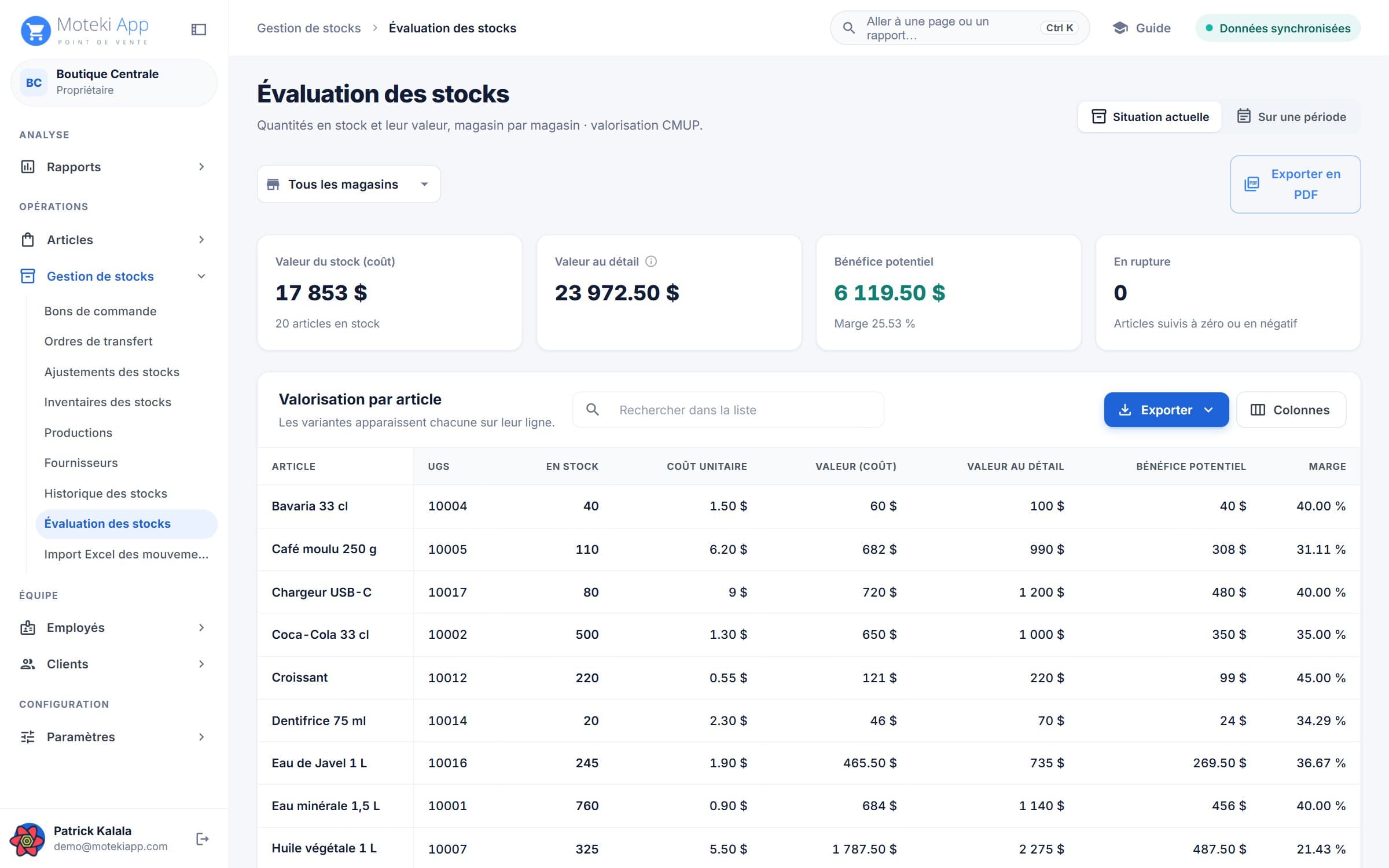Click the magnifier icon in list search
The width and height of the screenshot is (1389, 868).
pyautogui.click(x=592, y=410)
